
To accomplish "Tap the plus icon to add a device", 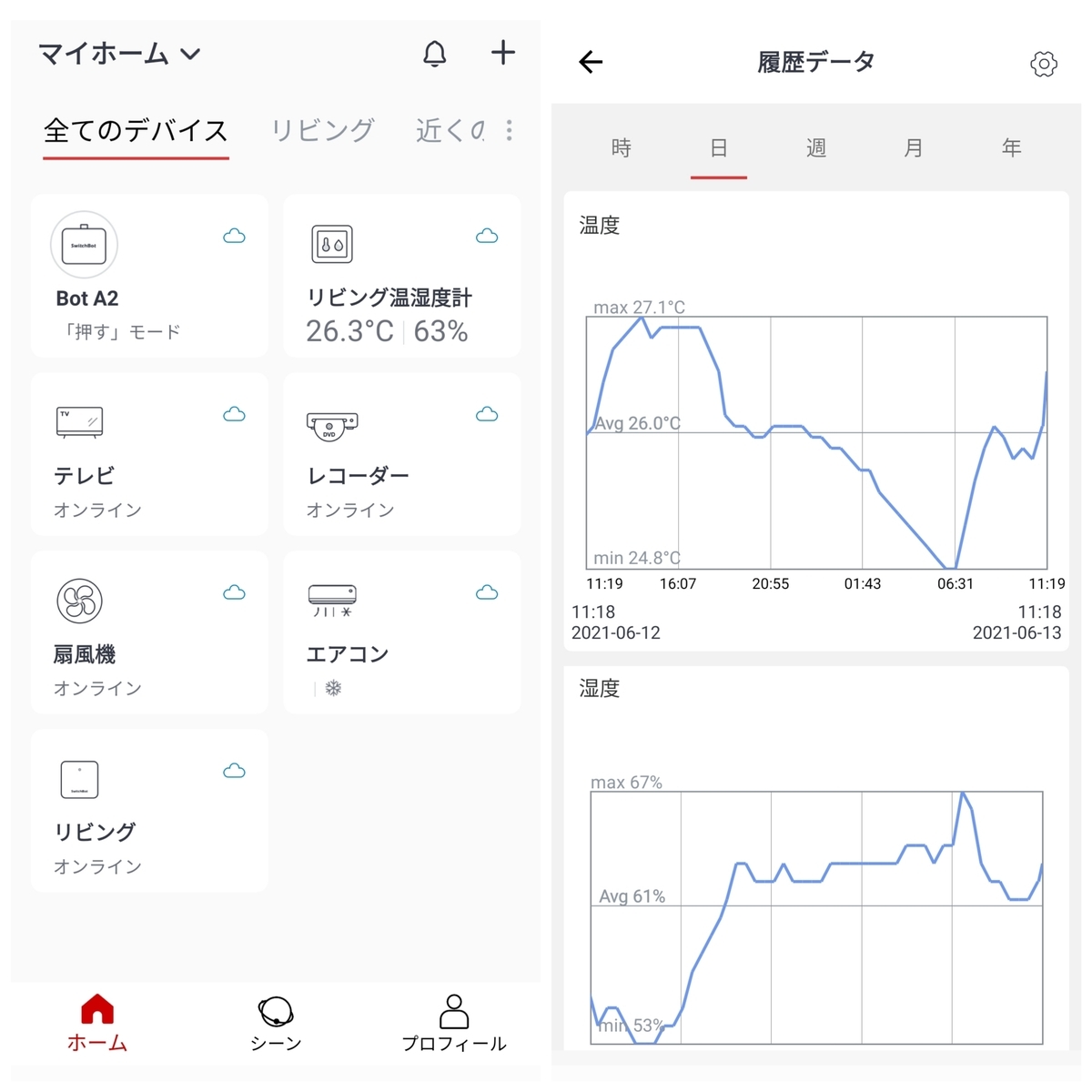I will 503,53.
